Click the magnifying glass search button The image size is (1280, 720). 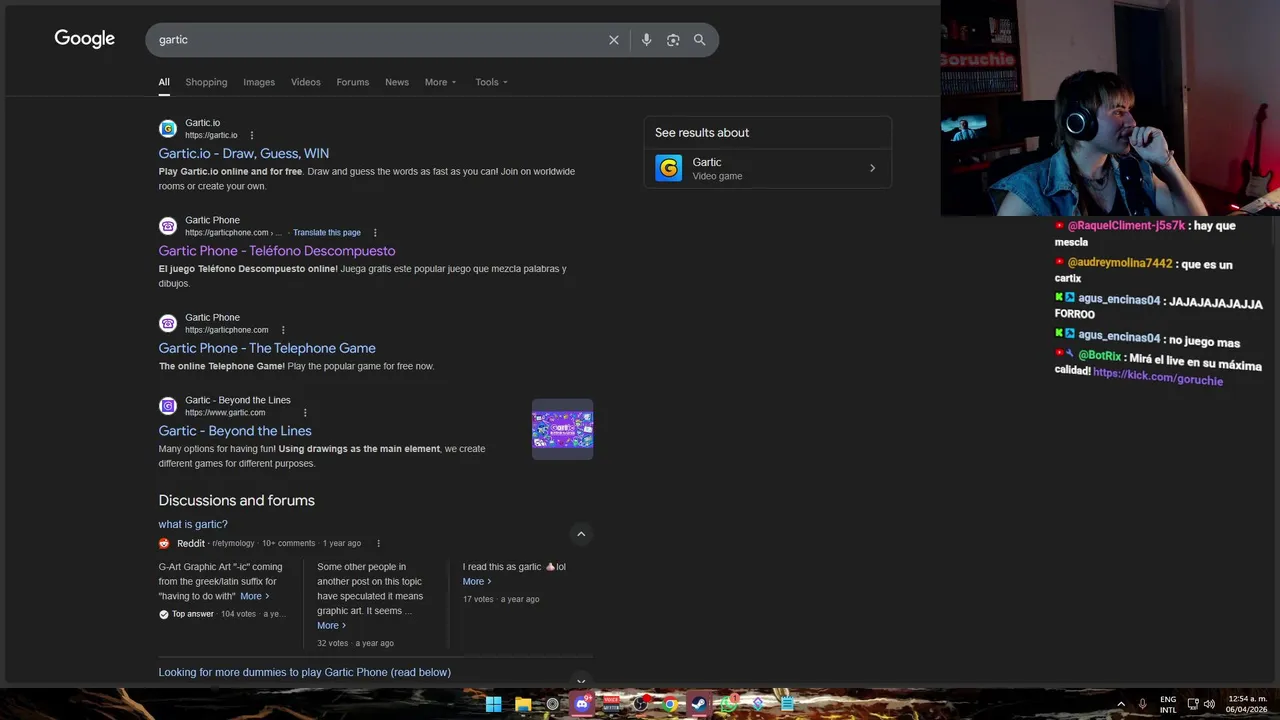700,40
